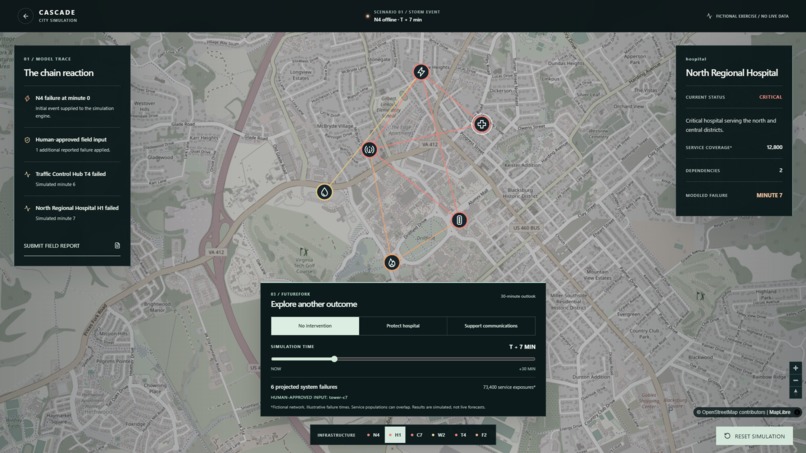This screenshot has height=453, width=806.
Task: Click the document icon beside Submit Field Report
Action: tap(117, 245)
